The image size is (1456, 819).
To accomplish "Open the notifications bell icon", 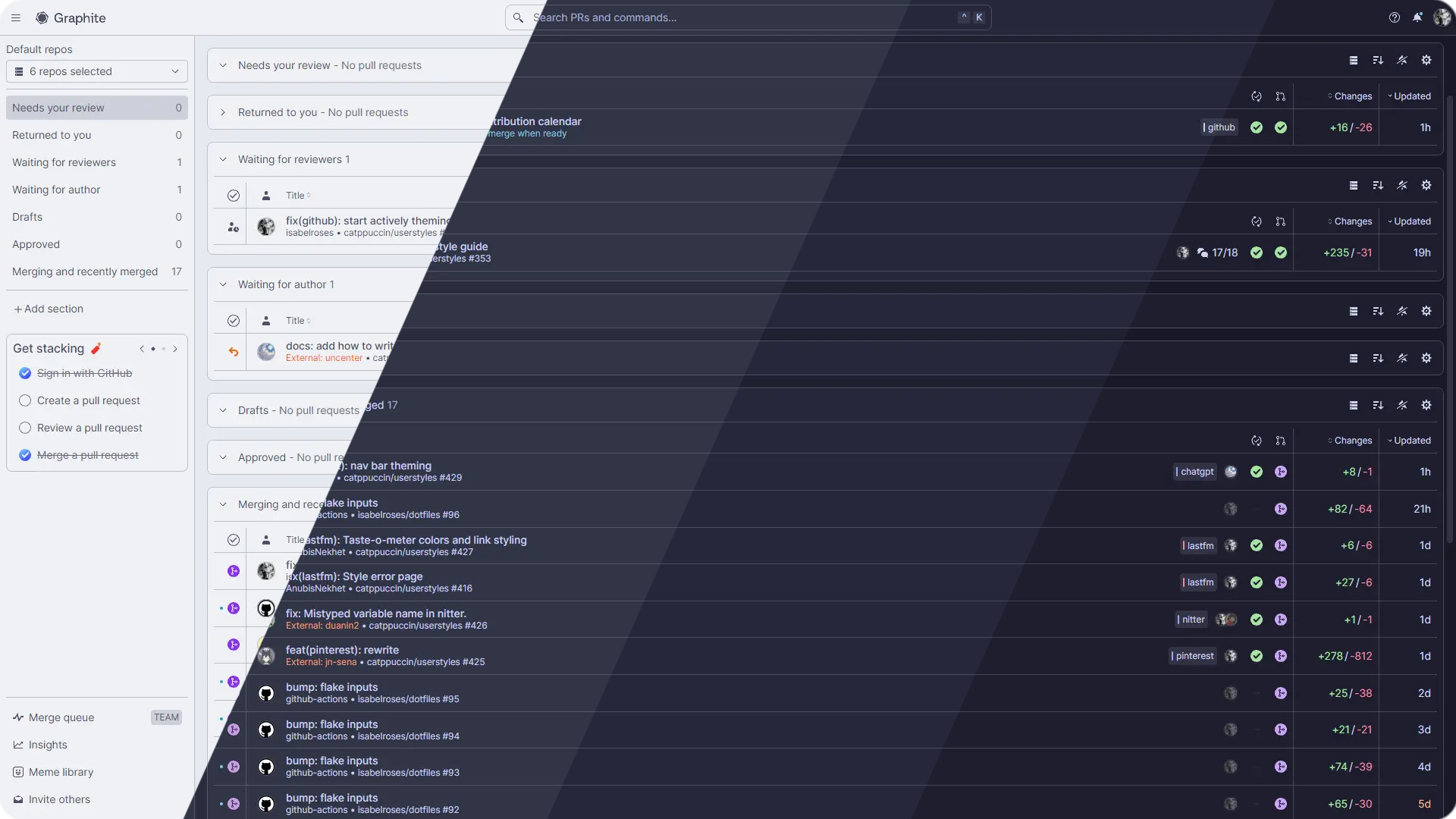I will 1417,17.
